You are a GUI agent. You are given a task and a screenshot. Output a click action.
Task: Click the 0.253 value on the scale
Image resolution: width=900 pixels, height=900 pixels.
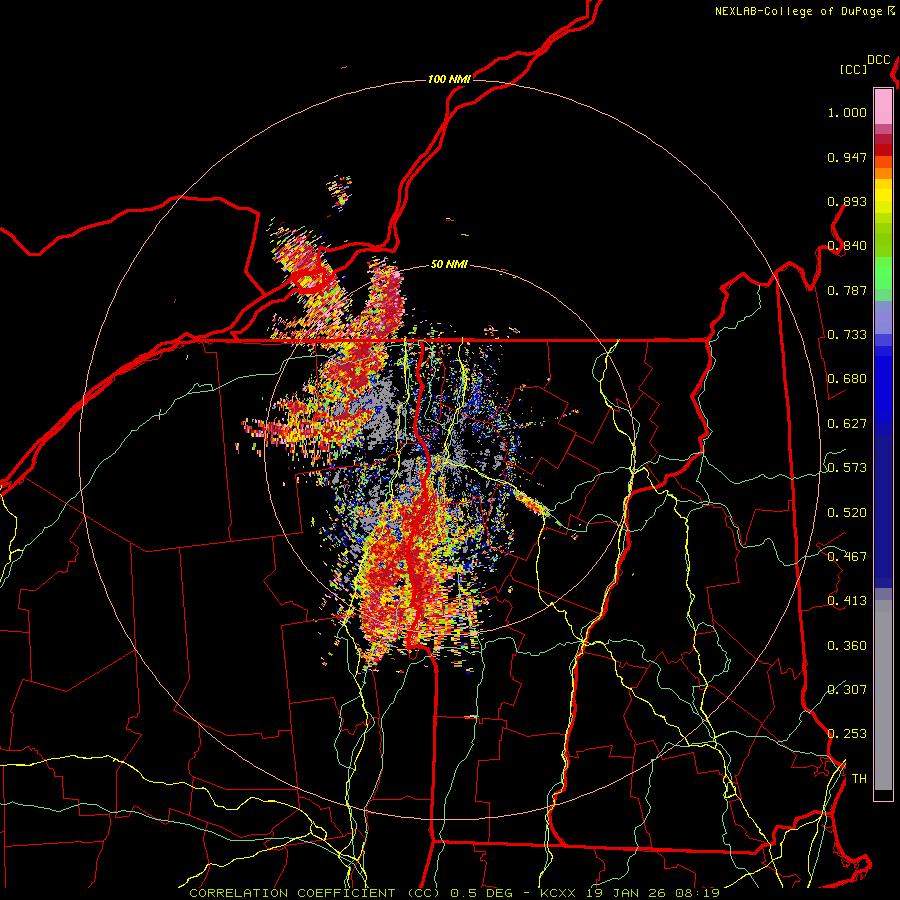(847, 734)
